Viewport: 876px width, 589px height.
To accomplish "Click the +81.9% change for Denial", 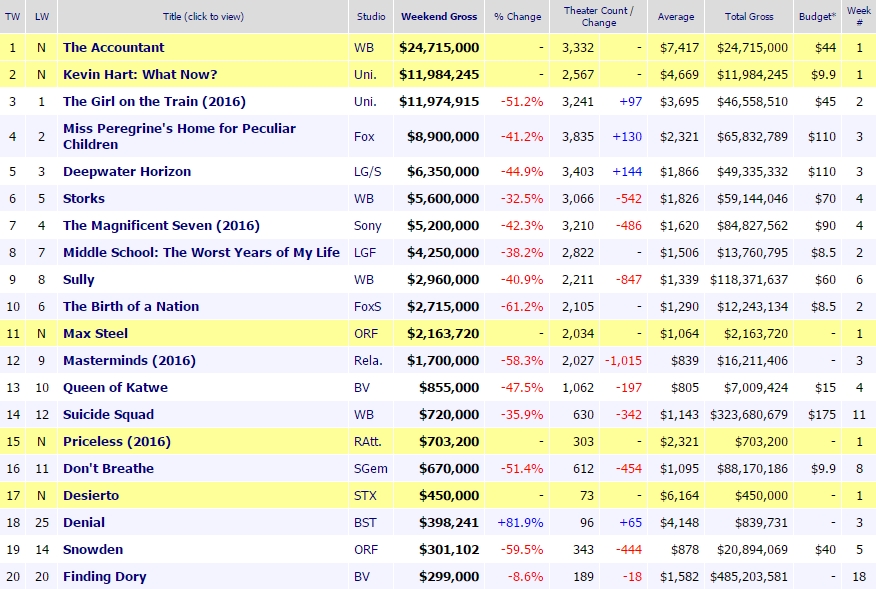I will [520, 522].
